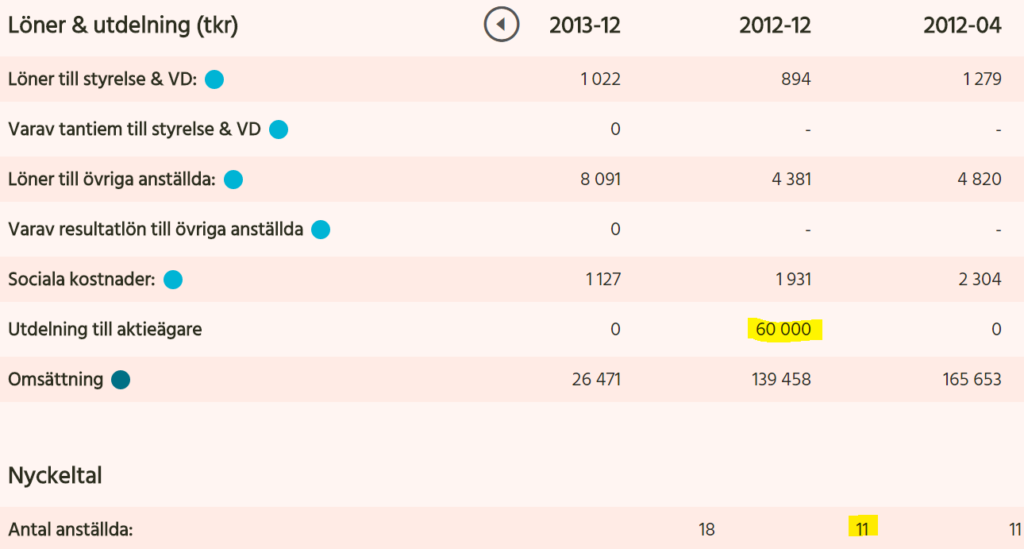Image resolution: width=1024 pixels, height=549 pixels.
Task: Open info dot for Löner till styrelse & VD
Action: 214,79
